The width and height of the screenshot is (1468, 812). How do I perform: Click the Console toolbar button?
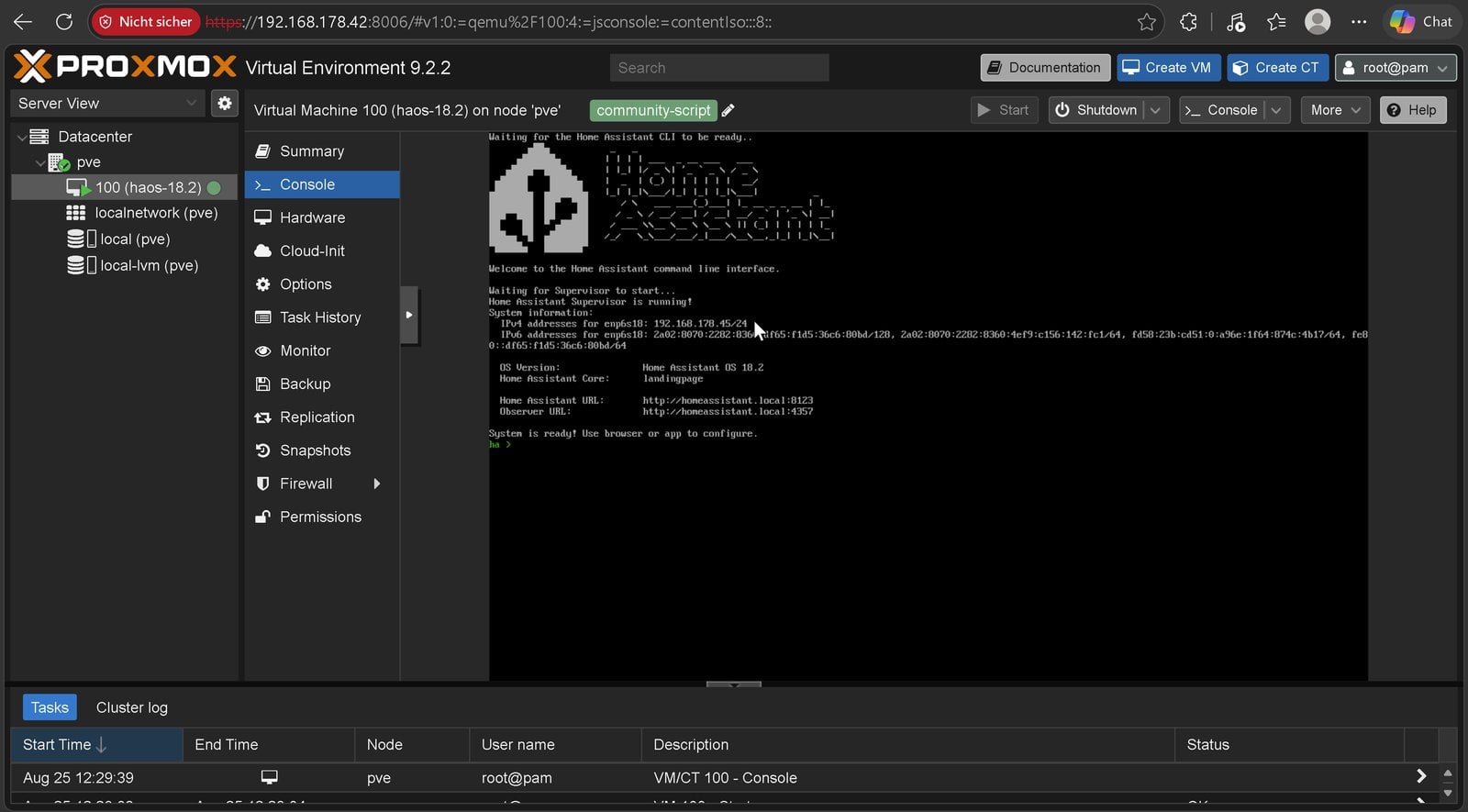(x=1221, y=110)
